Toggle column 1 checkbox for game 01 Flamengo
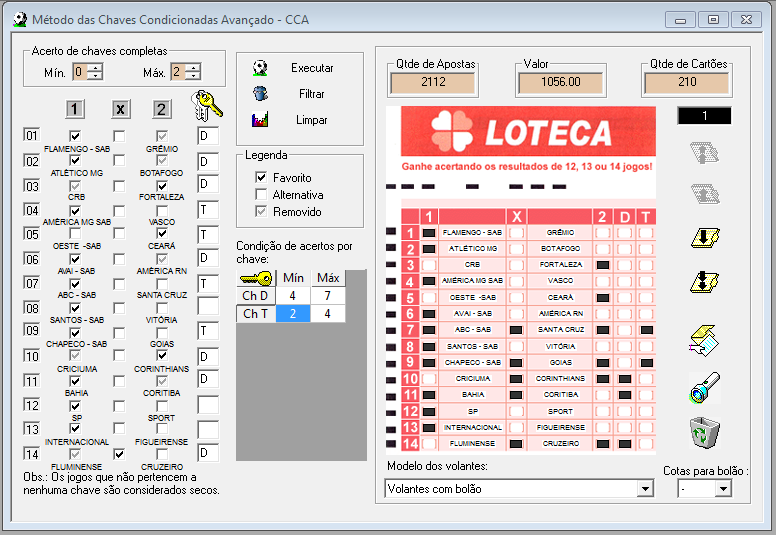The width and height of the screenshot is (776, 535). click(x=75, y=136)
